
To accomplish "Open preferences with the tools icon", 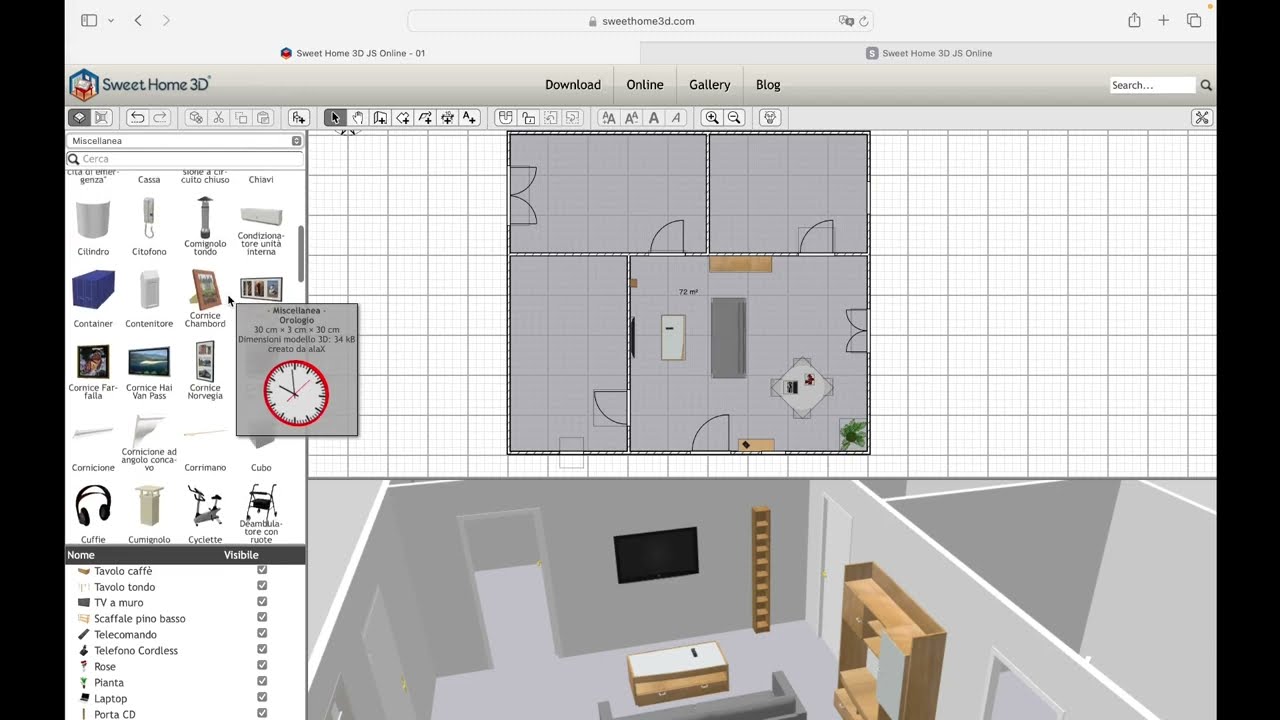I will click(1202, 118).
